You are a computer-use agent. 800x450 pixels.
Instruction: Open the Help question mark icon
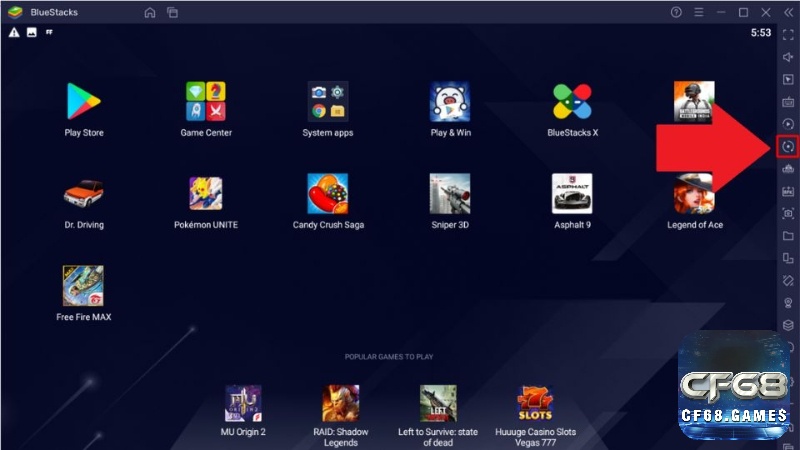click(676, 12)
